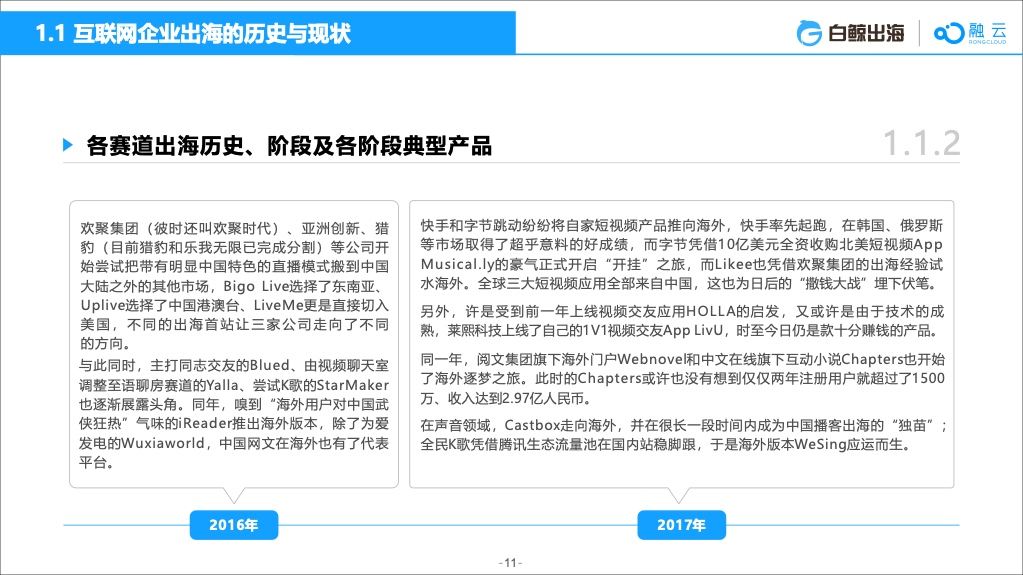This screenshot has height=575, width=1023.
Task: Click the paragraph starting 快手和字节跳动纷纷
Action: click(x=682, y=255)
